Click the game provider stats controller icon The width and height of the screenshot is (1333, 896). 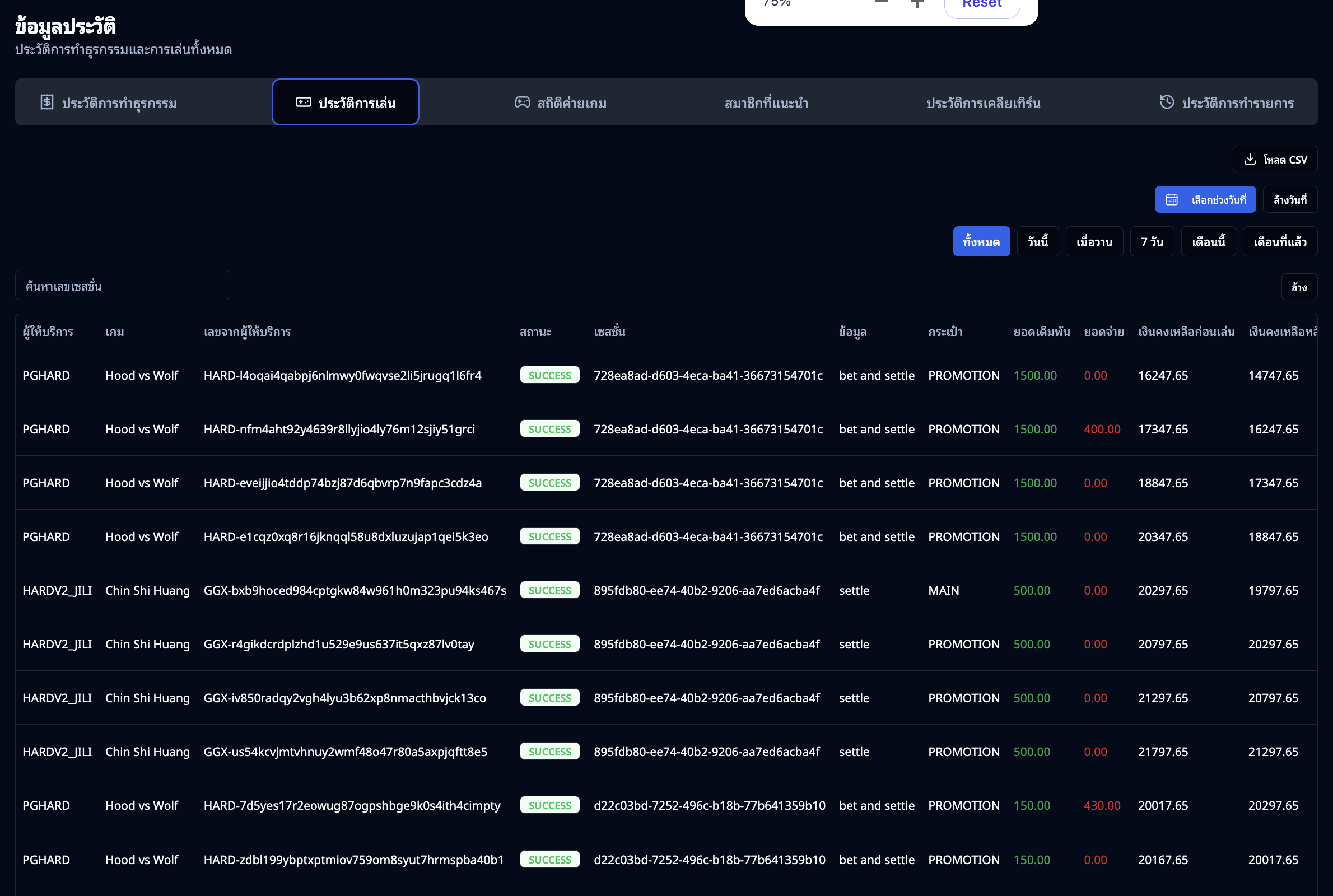pos(522,102)
